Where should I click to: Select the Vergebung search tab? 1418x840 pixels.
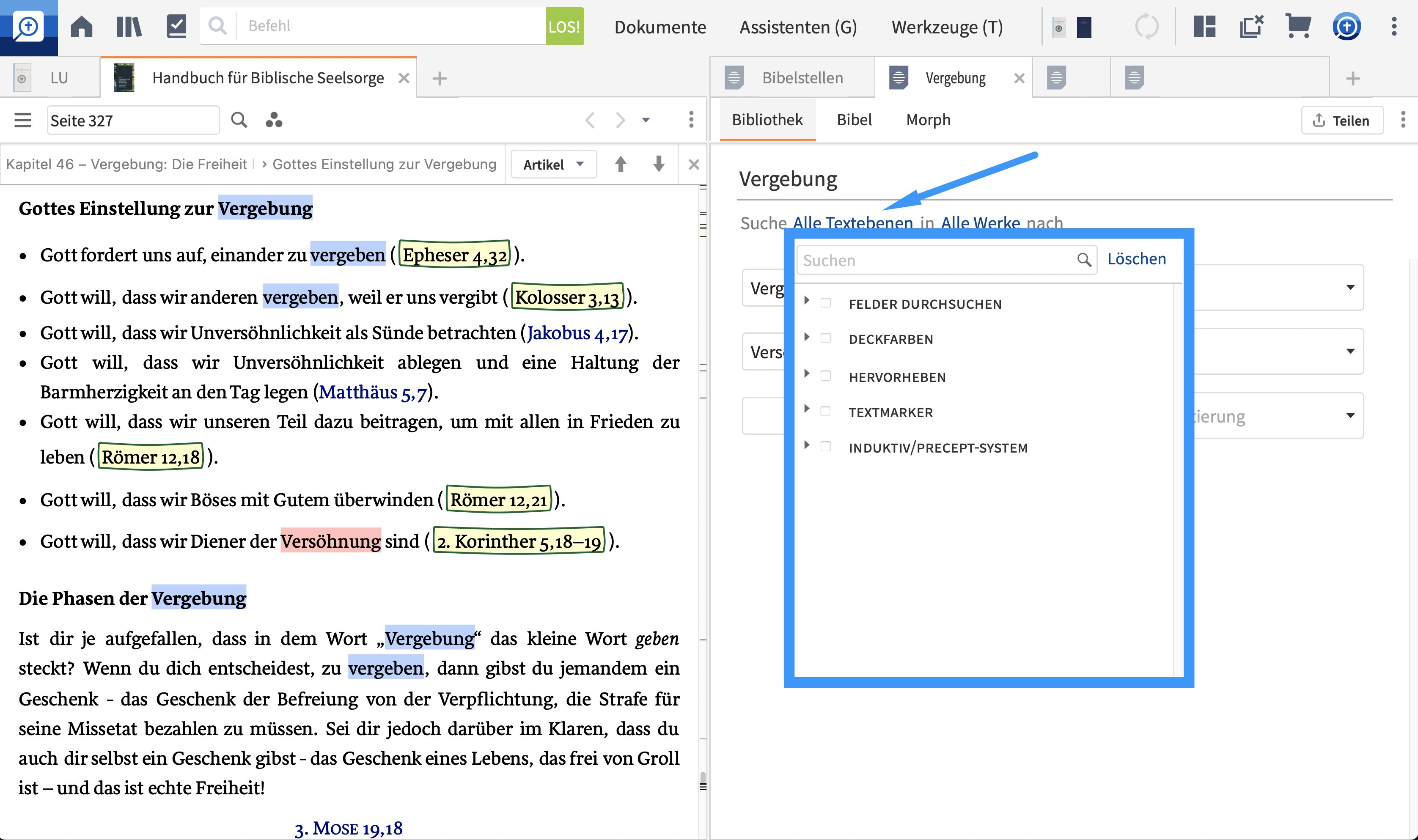coord(953,77)
